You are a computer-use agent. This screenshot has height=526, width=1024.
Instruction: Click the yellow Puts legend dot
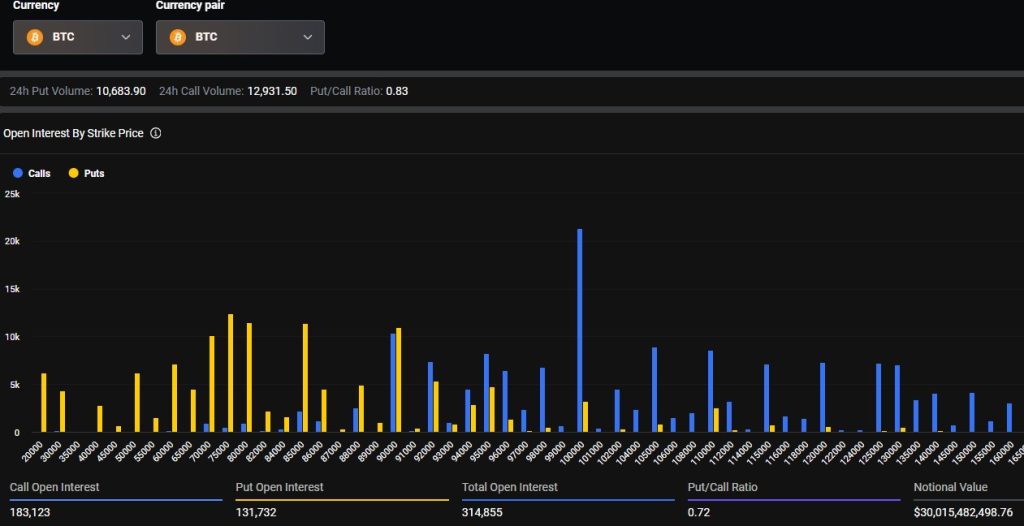click(73, 173)
